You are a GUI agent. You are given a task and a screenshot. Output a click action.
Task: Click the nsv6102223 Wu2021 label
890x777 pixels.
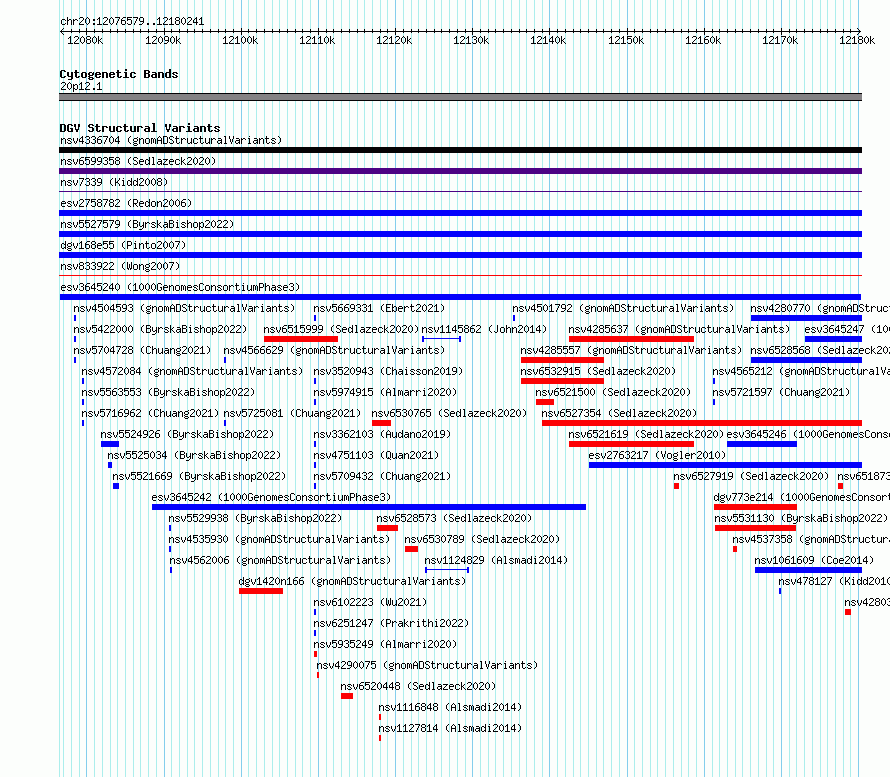point(370,602)
